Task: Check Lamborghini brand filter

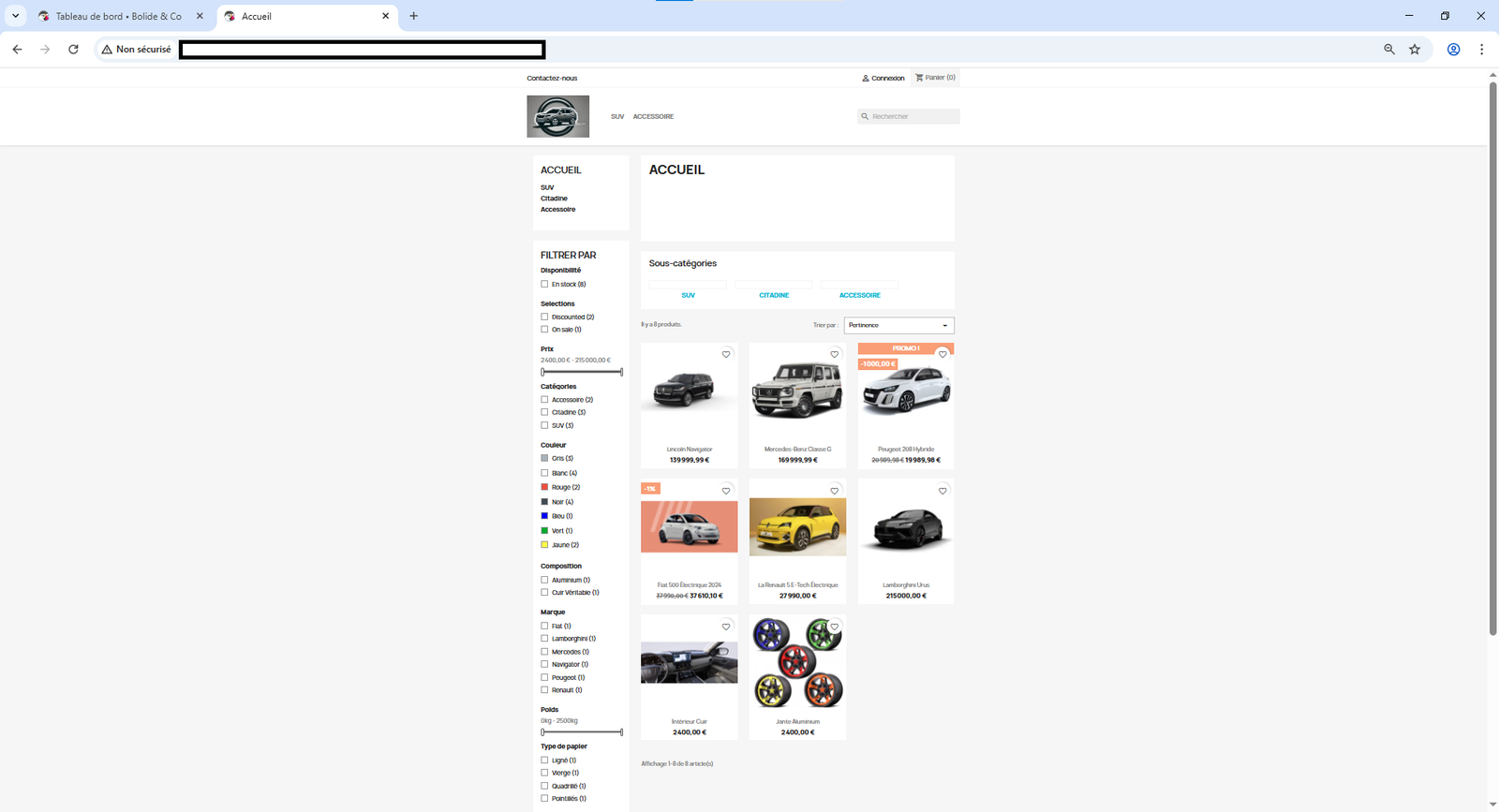Action: click(544, 639)
